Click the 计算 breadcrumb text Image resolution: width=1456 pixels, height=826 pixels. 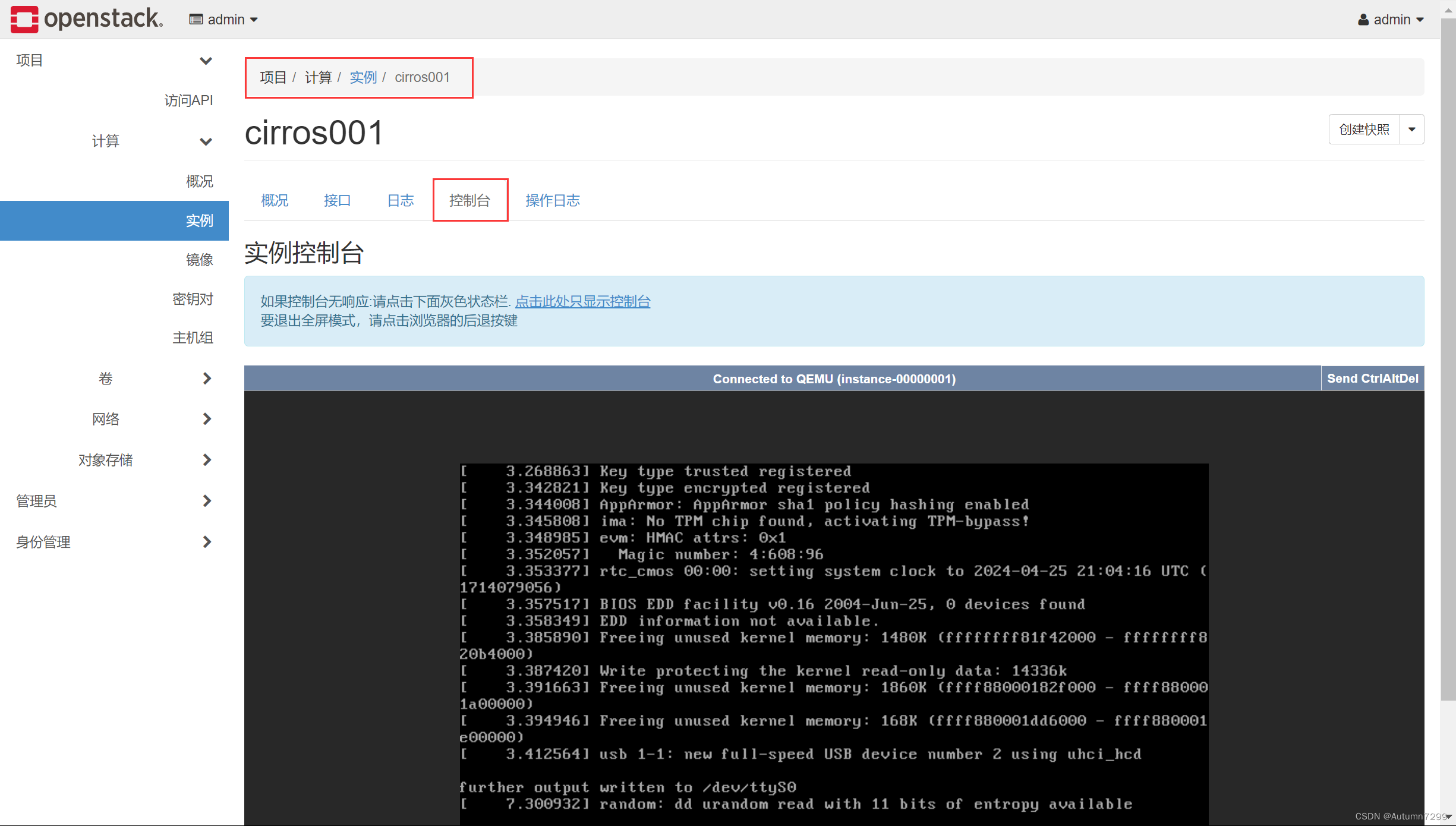tap(318, 77)
